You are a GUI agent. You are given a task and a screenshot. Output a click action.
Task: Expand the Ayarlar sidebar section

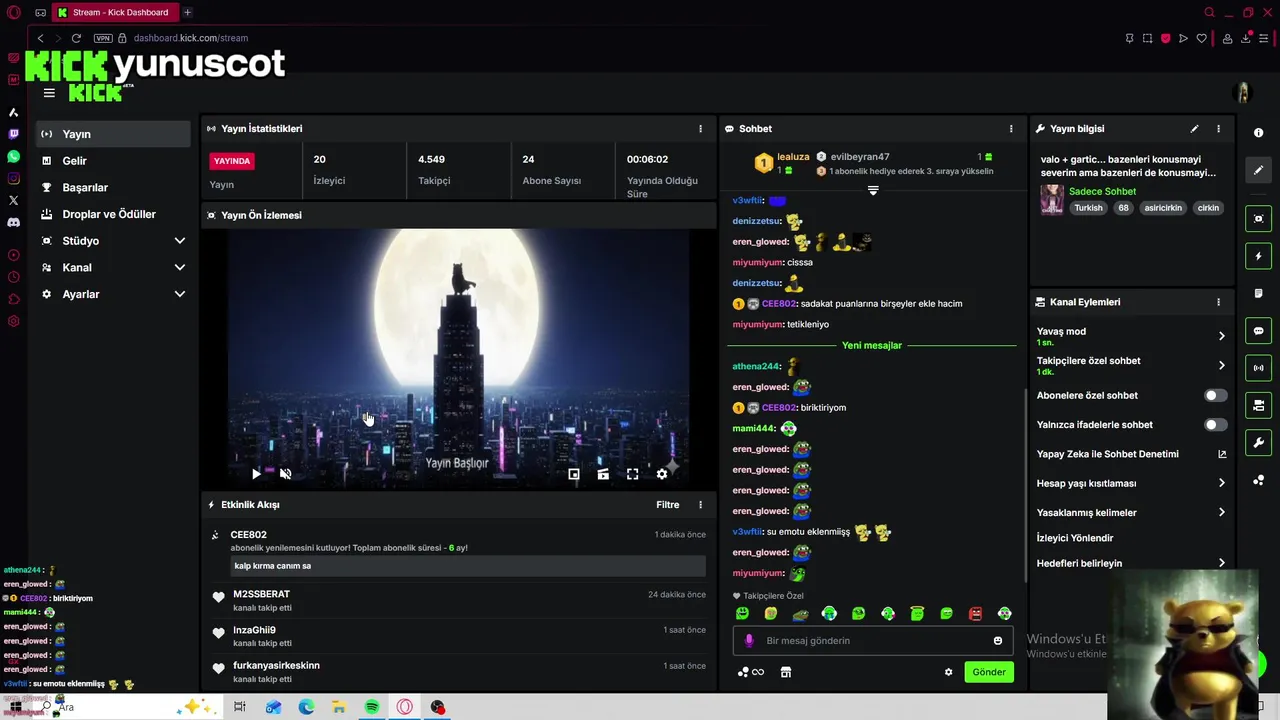tap(180, 294)
